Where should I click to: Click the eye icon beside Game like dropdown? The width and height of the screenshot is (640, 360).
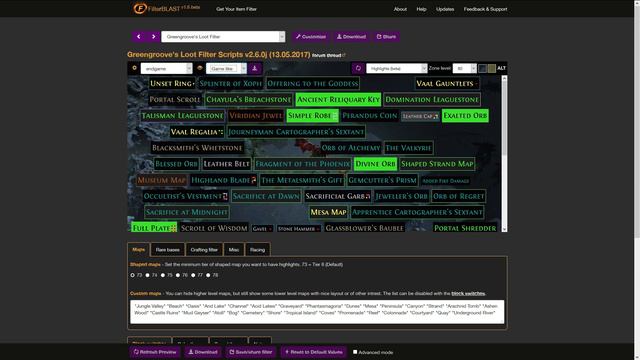coord(200,68)
